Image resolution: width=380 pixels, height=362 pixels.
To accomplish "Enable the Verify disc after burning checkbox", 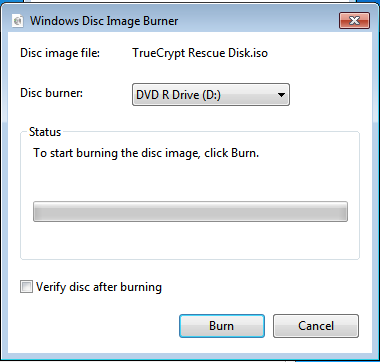I will [26, 287].
